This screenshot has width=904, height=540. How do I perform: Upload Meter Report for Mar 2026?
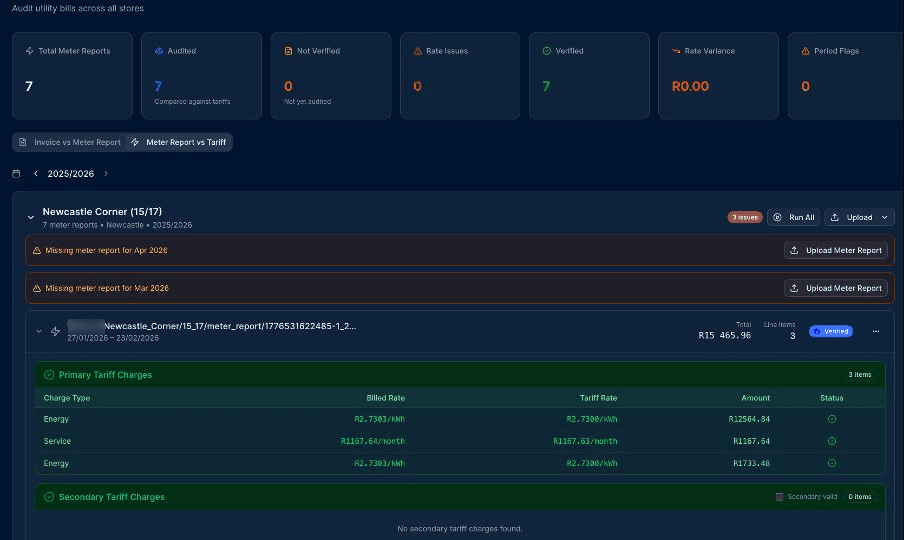point(835,288)
